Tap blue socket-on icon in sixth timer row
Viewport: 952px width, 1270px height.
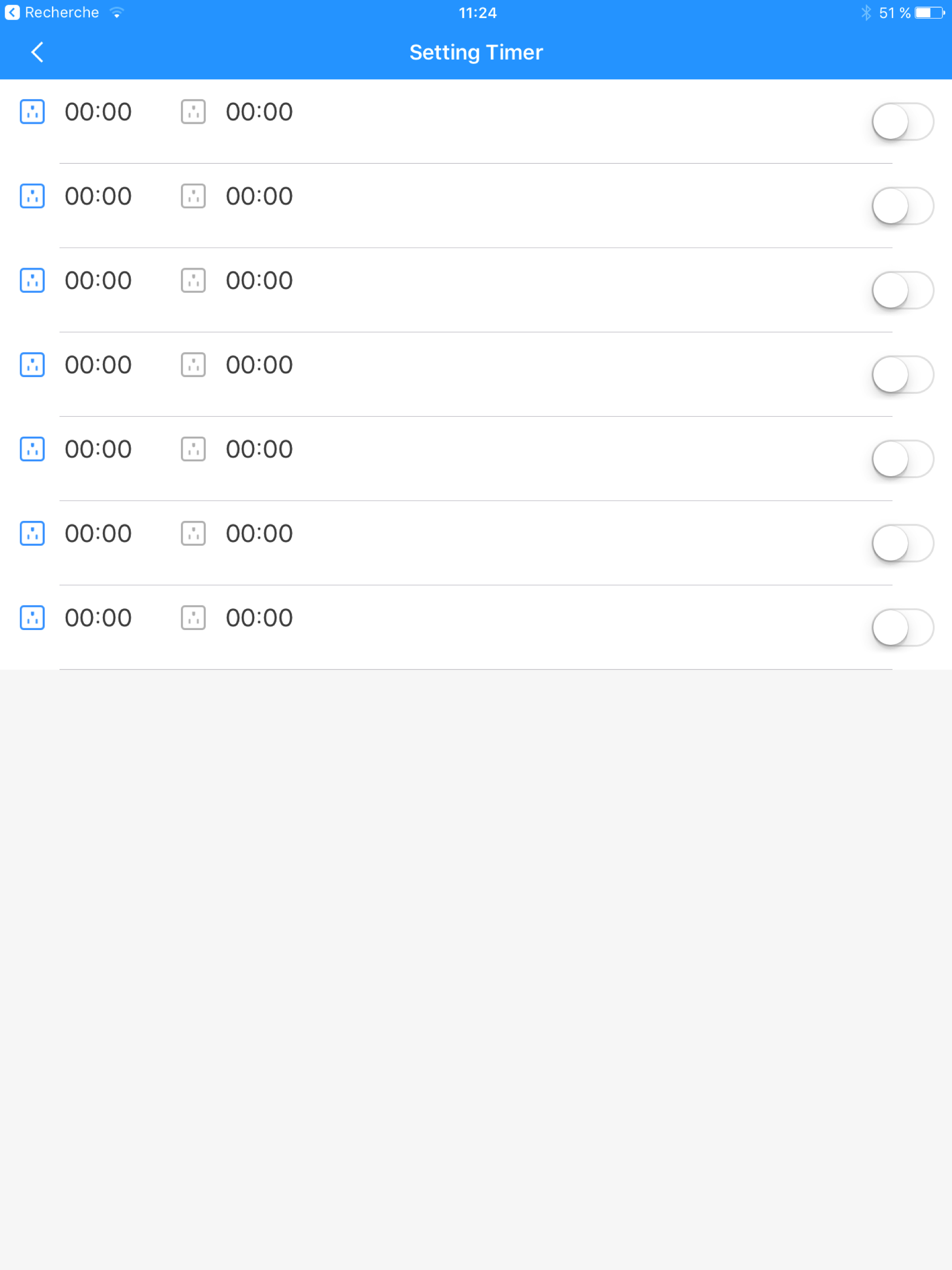click(32, 533)
